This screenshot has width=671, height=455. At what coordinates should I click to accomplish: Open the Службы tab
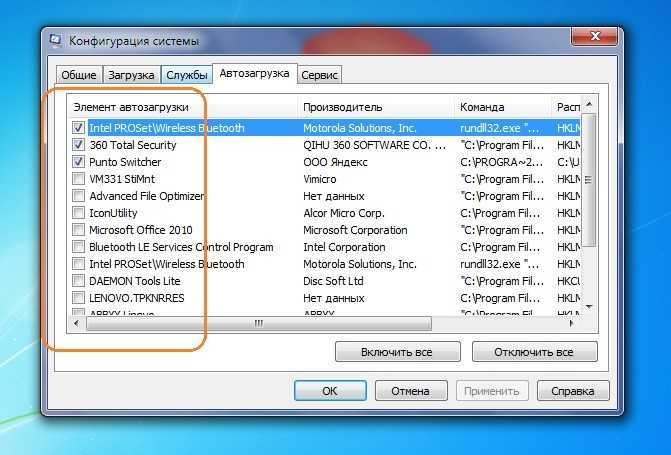point(187,75)
